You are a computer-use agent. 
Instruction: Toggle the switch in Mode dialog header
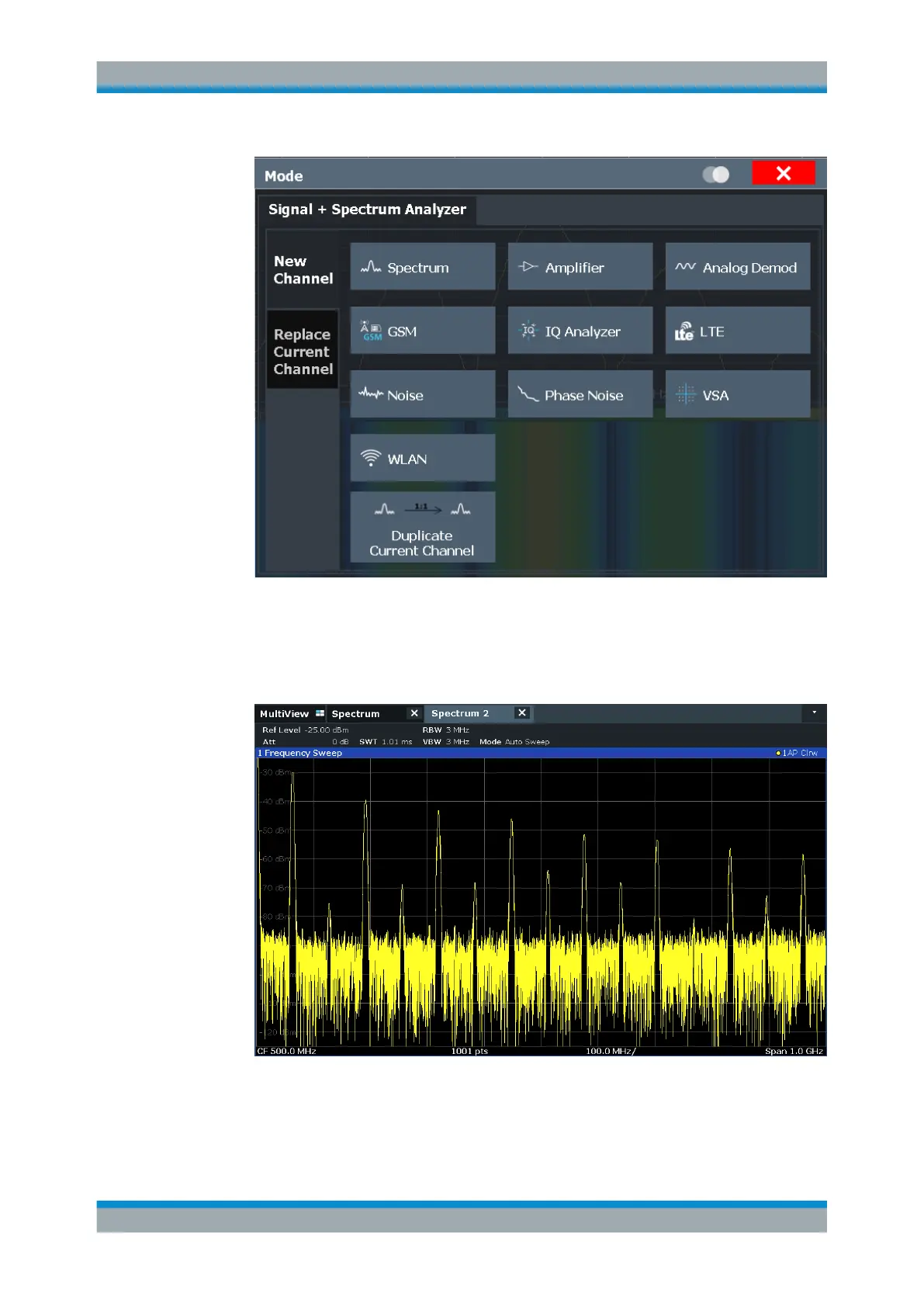[x=715, y=175]
